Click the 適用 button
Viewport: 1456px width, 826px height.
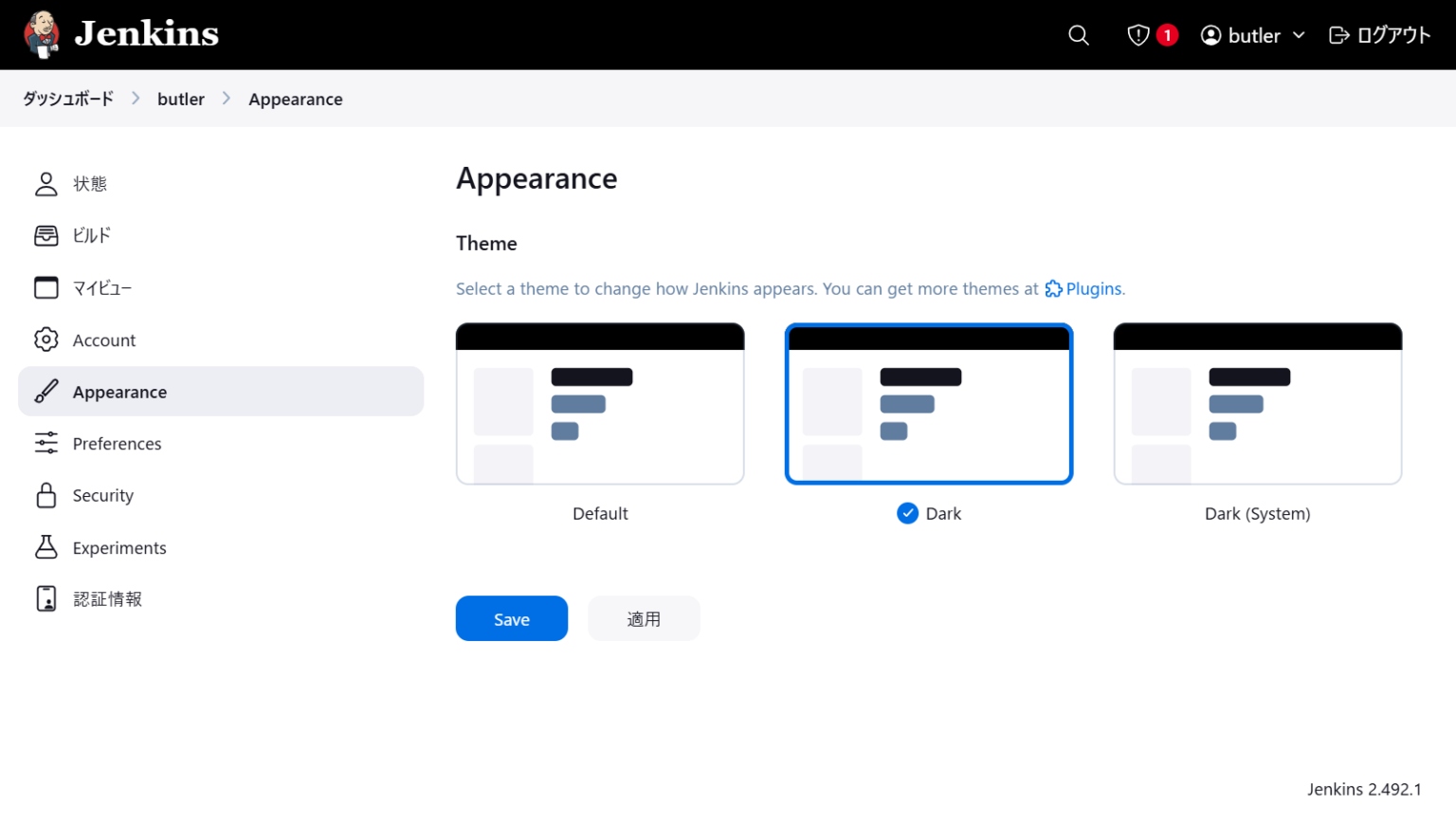(644, 617)
